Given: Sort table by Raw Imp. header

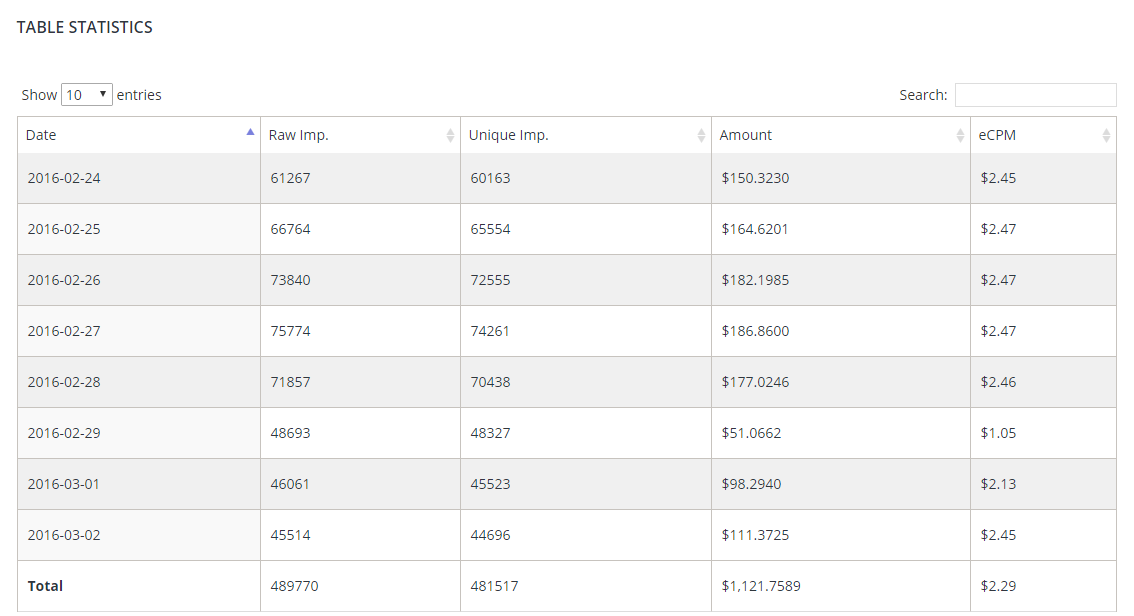Looking at the screenshot, I should coord(299,135).
